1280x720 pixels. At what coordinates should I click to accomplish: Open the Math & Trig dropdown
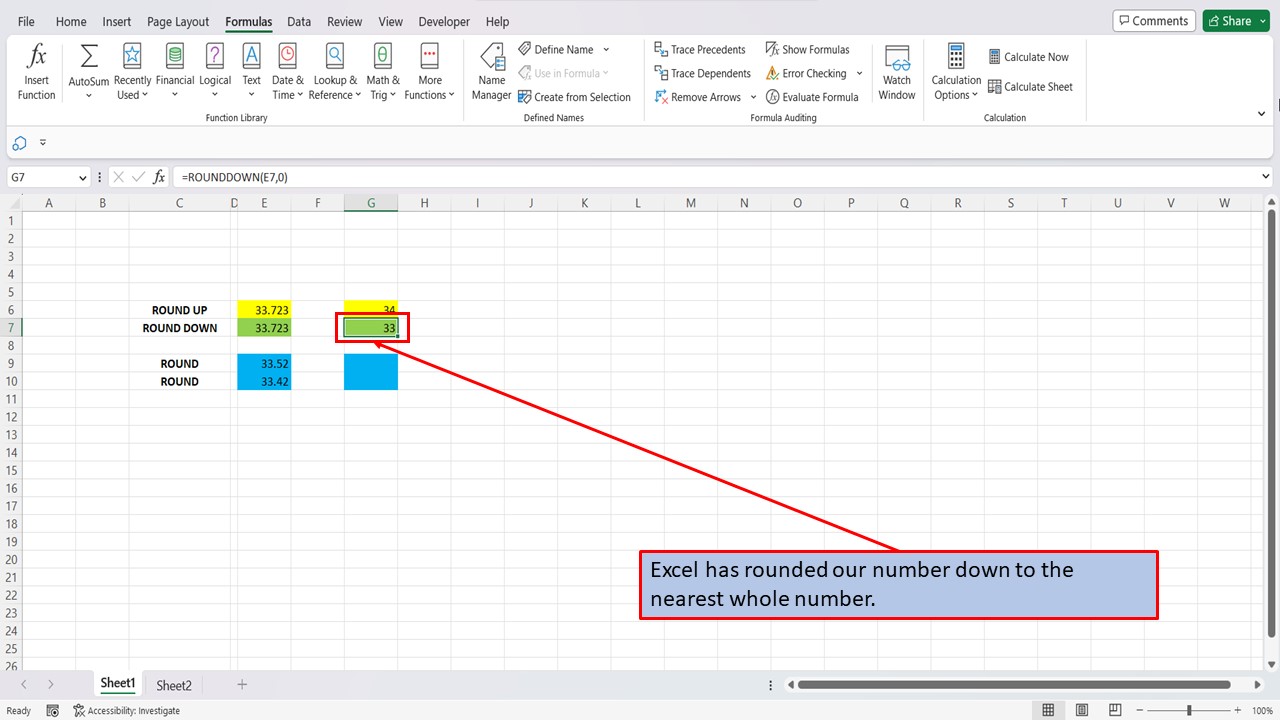pyautogui.click(x=382, y=70)
